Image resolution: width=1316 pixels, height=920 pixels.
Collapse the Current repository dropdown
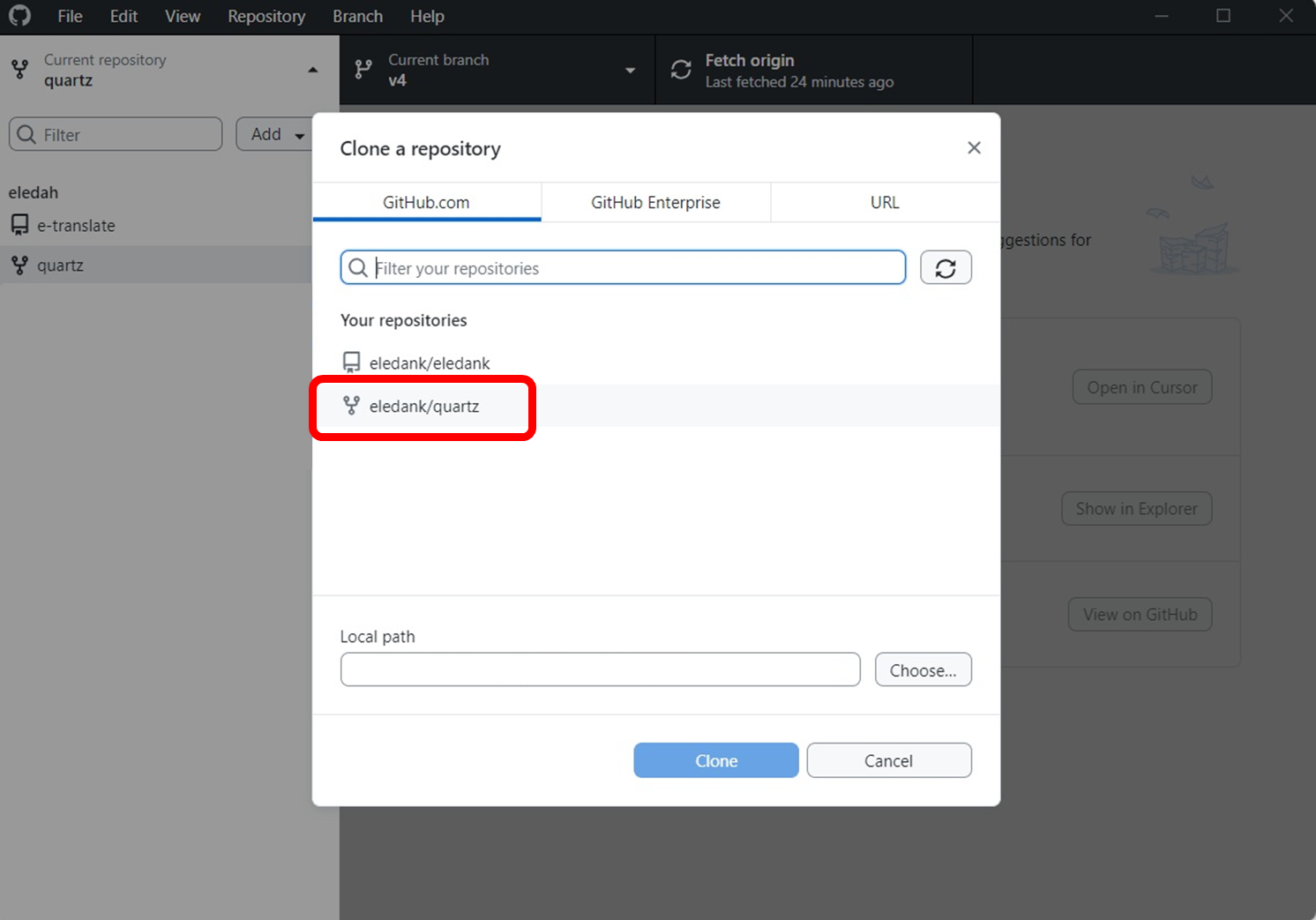coord(169,70)
